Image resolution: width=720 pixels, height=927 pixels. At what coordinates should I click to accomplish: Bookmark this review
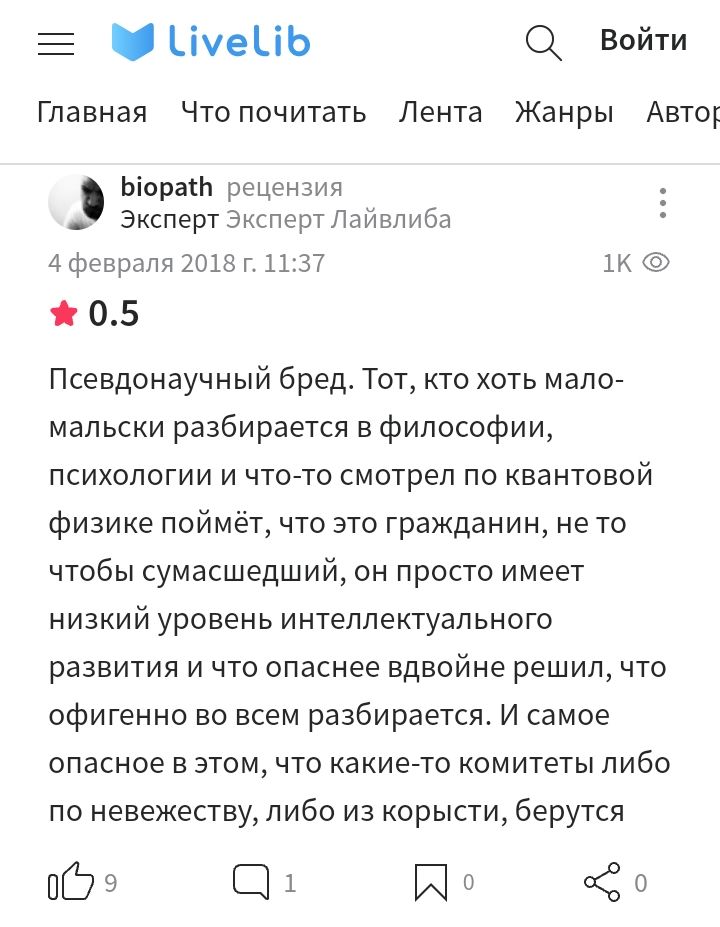coord(431,882)
